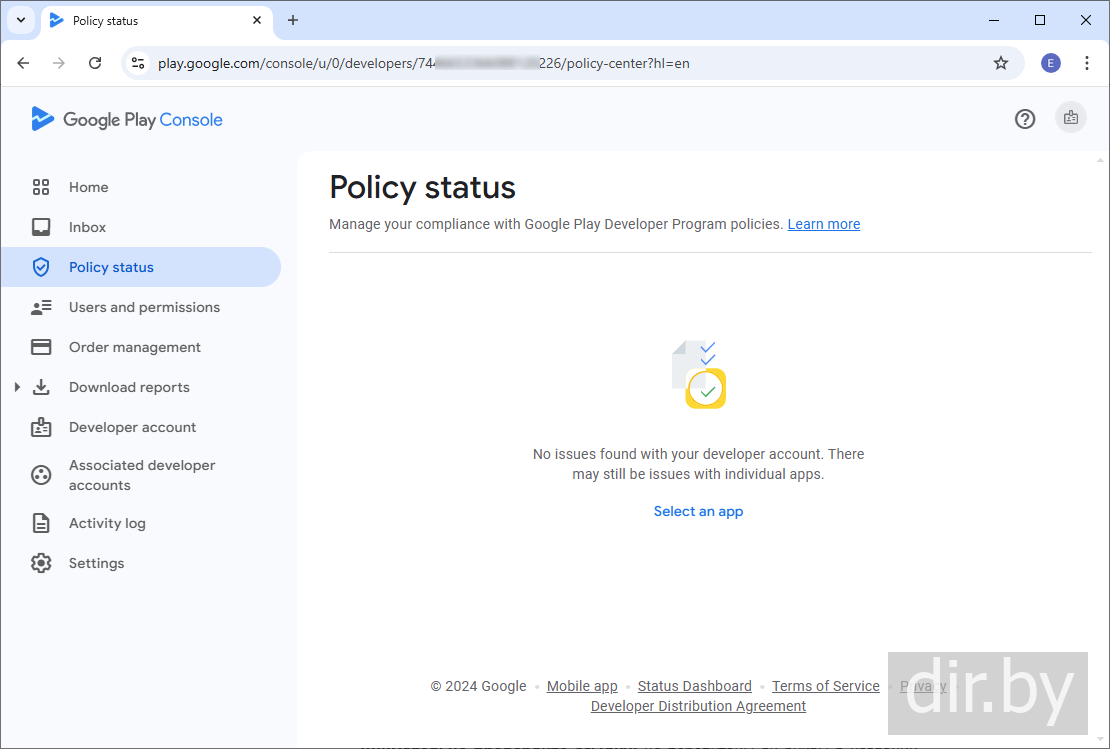The image size is (1110, 749).
Task: Reload the page with refresh button
Action: (x=95, y=63)
